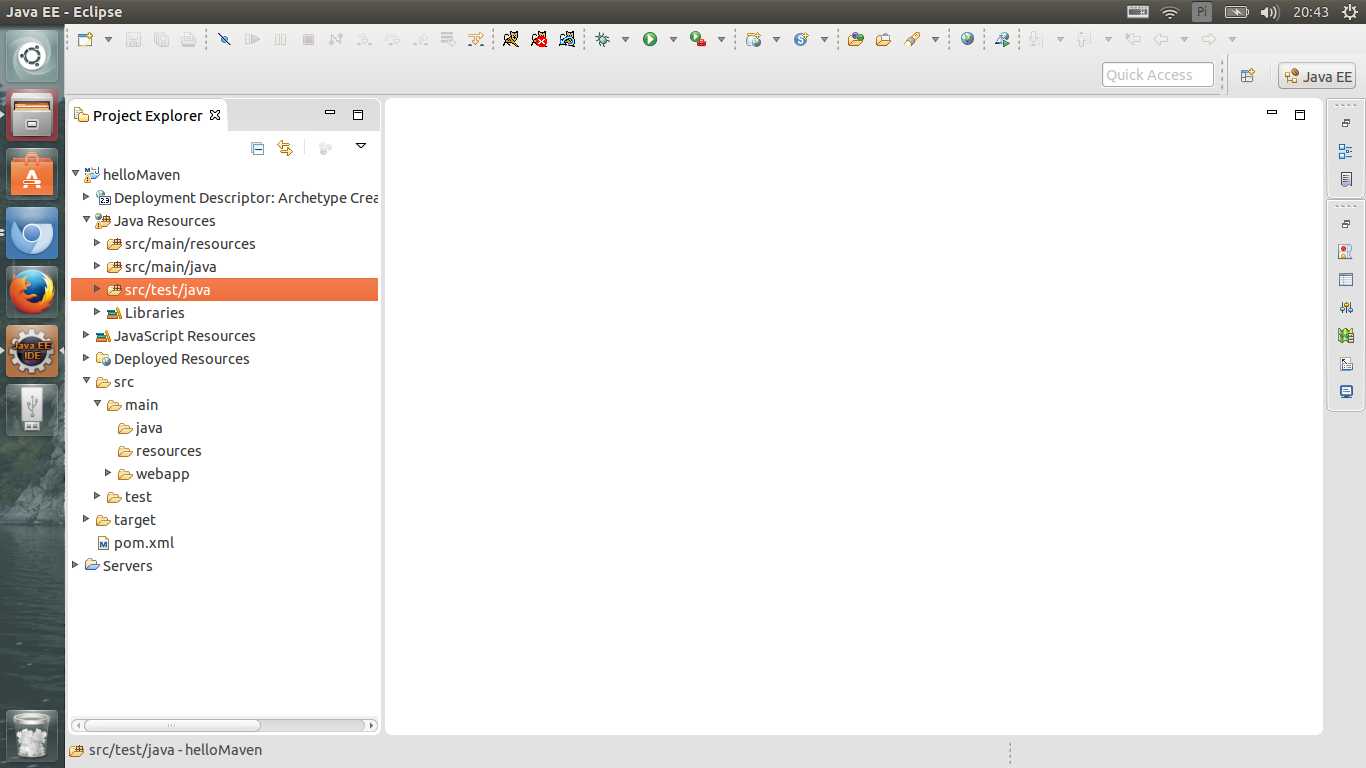The image size is (1366, 768).
Task: Open the External Tools dropdown arrow
Action: (721, 39)
